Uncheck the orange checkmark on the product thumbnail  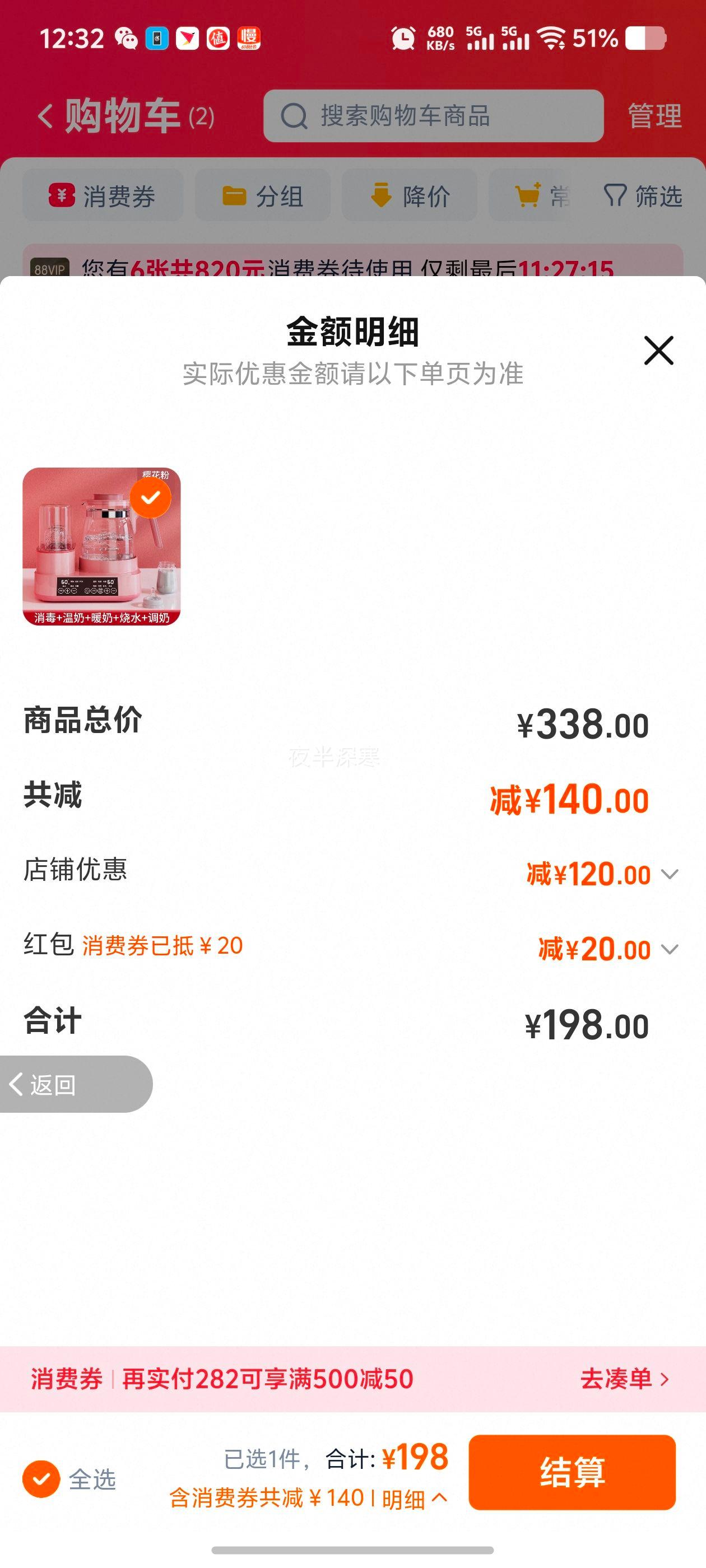click(151, 497)
